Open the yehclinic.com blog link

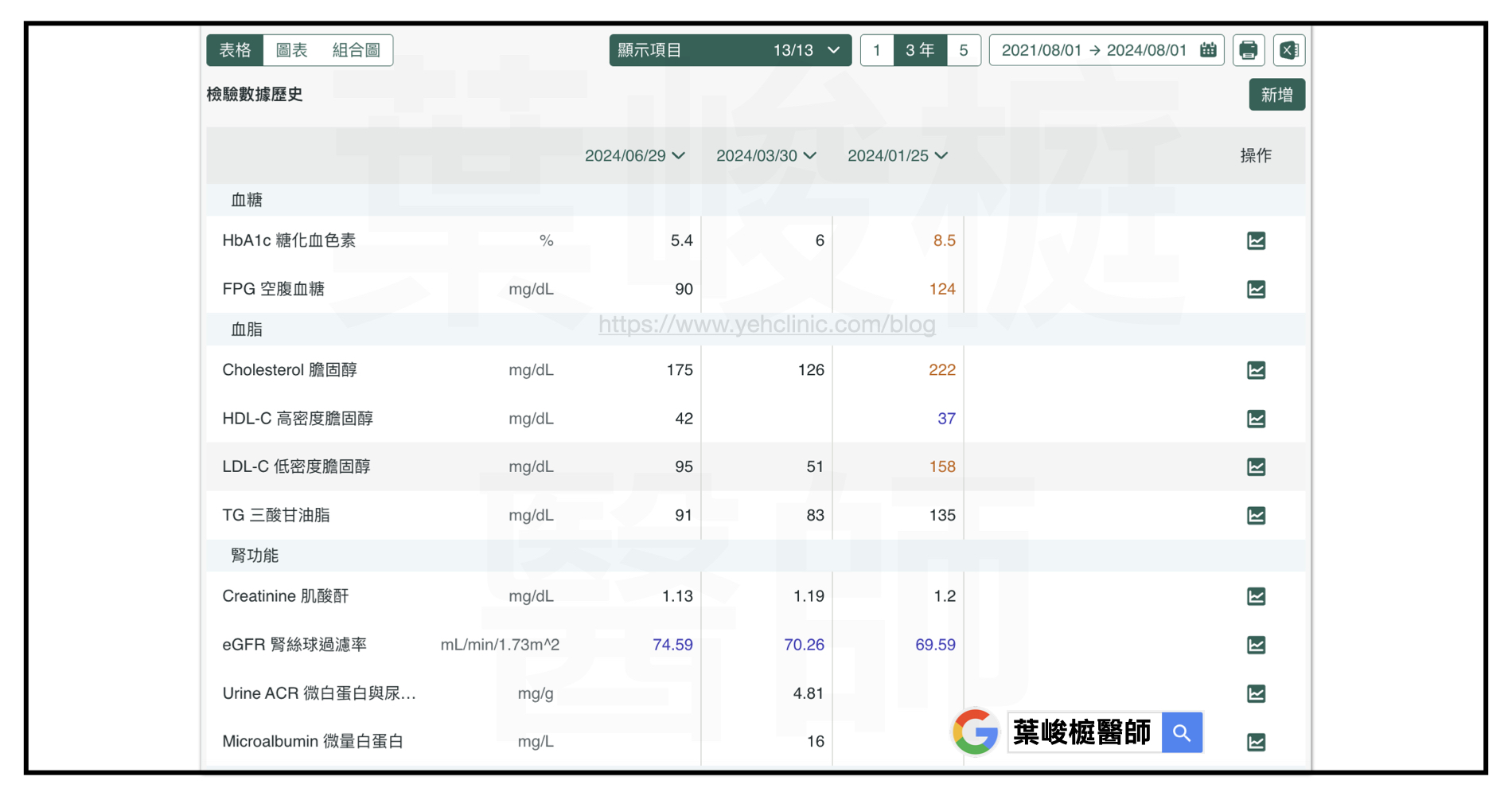coord(766,324)
